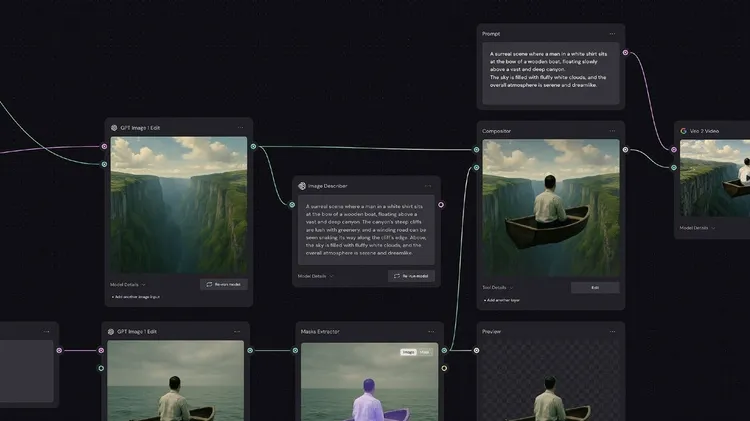750x421 pixels.
Task: Expand Model Details under Image Describer
Action: [x=315, y=276]
